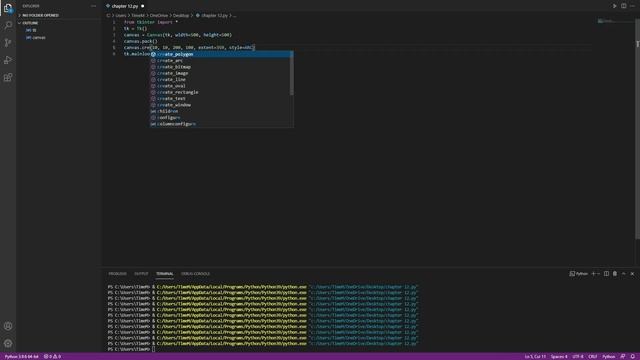Choose columnconfigure suggestion

pyautogui.click(x=220, y=124)
